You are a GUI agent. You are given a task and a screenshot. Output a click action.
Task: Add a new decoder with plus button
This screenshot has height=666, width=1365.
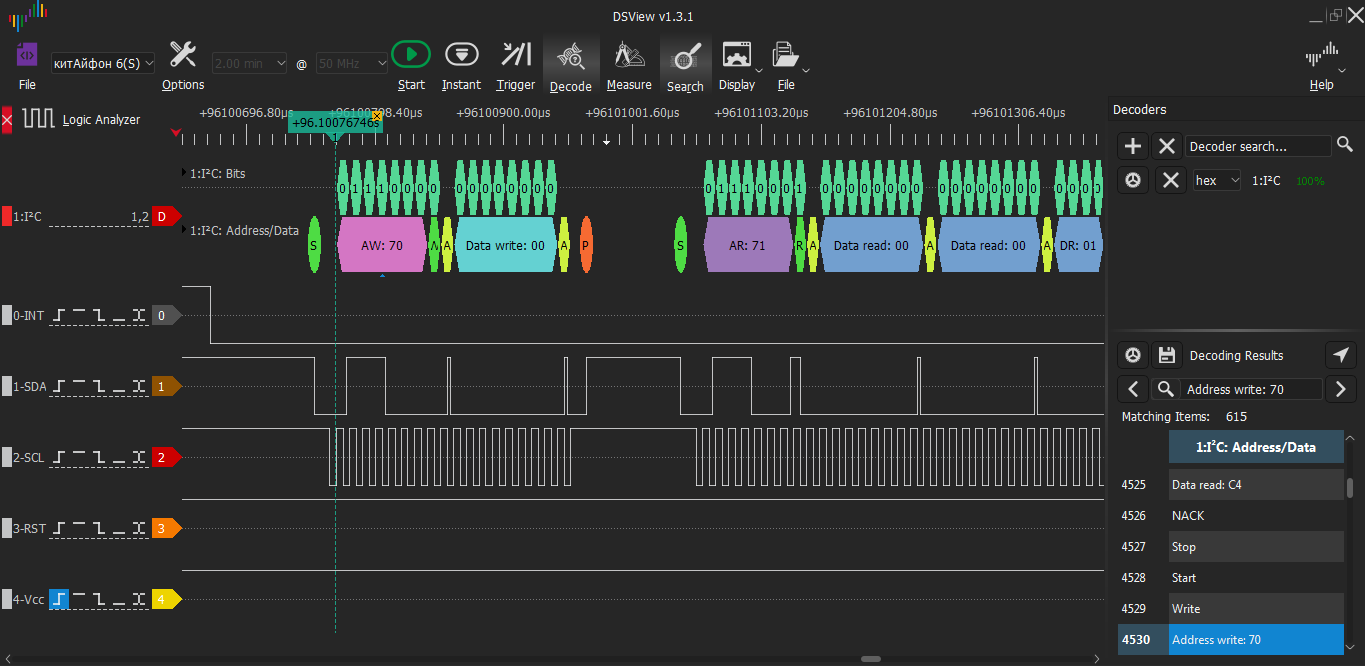point(1132,146)
